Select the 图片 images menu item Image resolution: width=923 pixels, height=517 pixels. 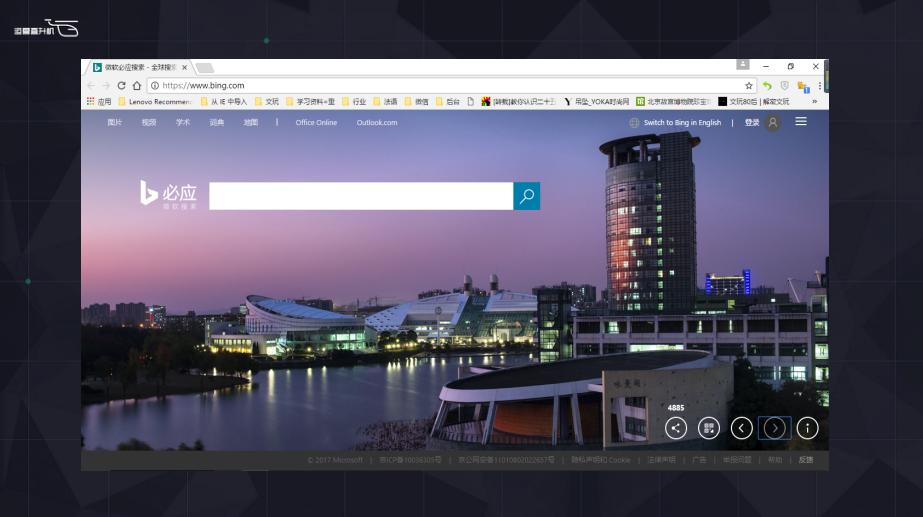[115, 122]
